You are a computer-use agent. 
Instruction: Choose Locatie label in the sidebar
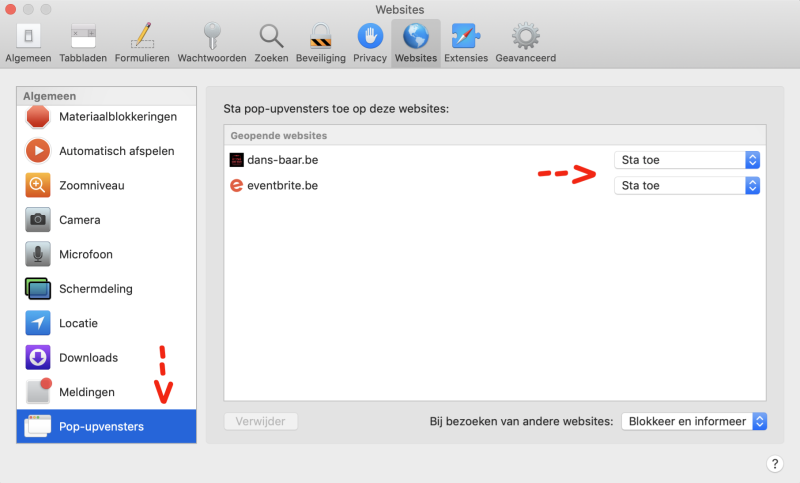(x=78, y=323)
